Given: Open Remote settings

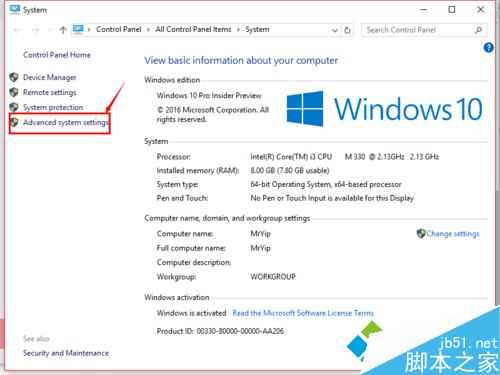Looking at the screenshot, I should click(50, 92).
